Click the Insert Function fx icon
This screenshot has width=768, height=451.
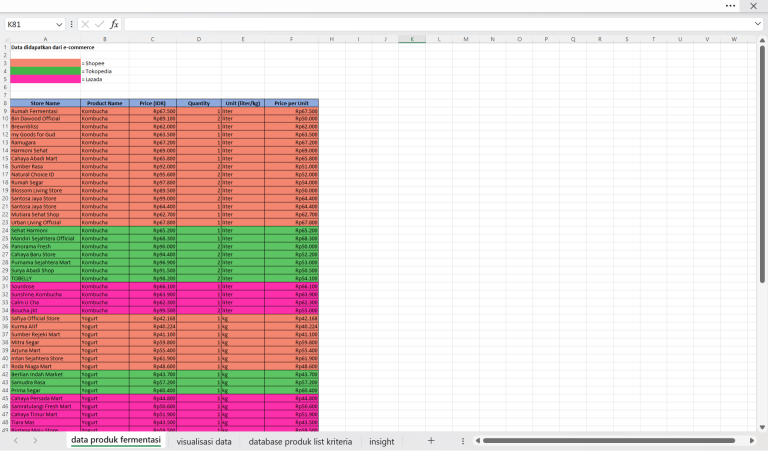114,24
